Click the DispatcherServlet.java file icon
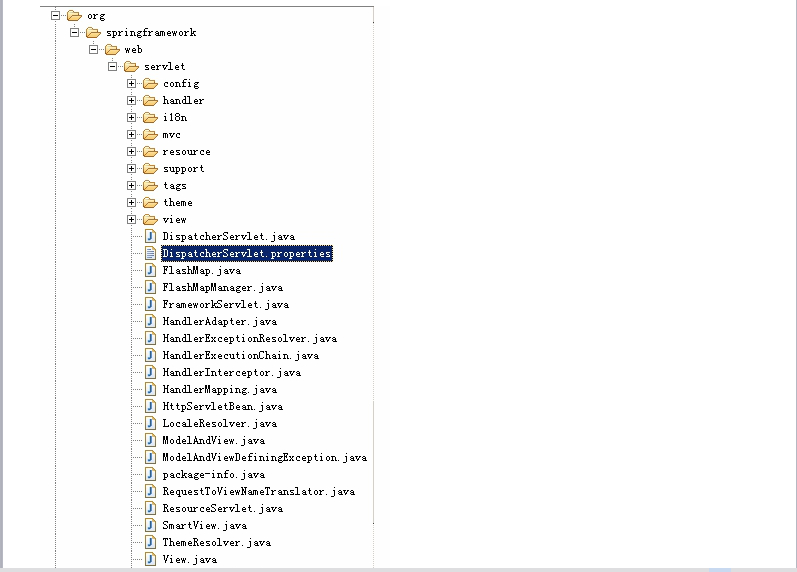Screen dimensions: 797x572 150,236
